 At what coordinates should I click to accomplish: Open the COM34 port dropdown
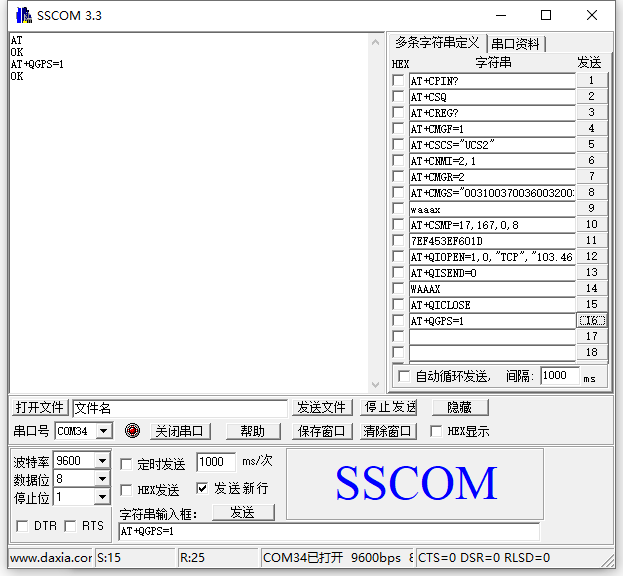tap(104, 431)
